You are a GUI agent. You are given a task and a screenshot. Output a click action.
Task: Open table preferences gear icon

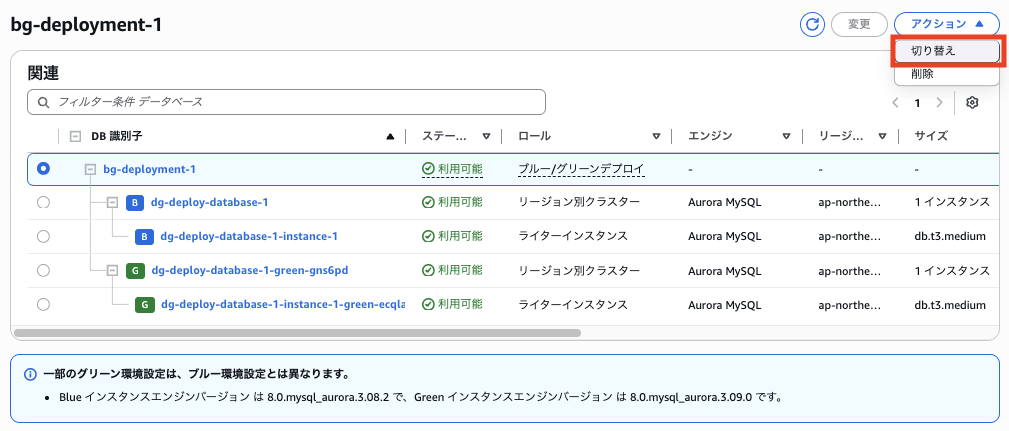[972, 102]
